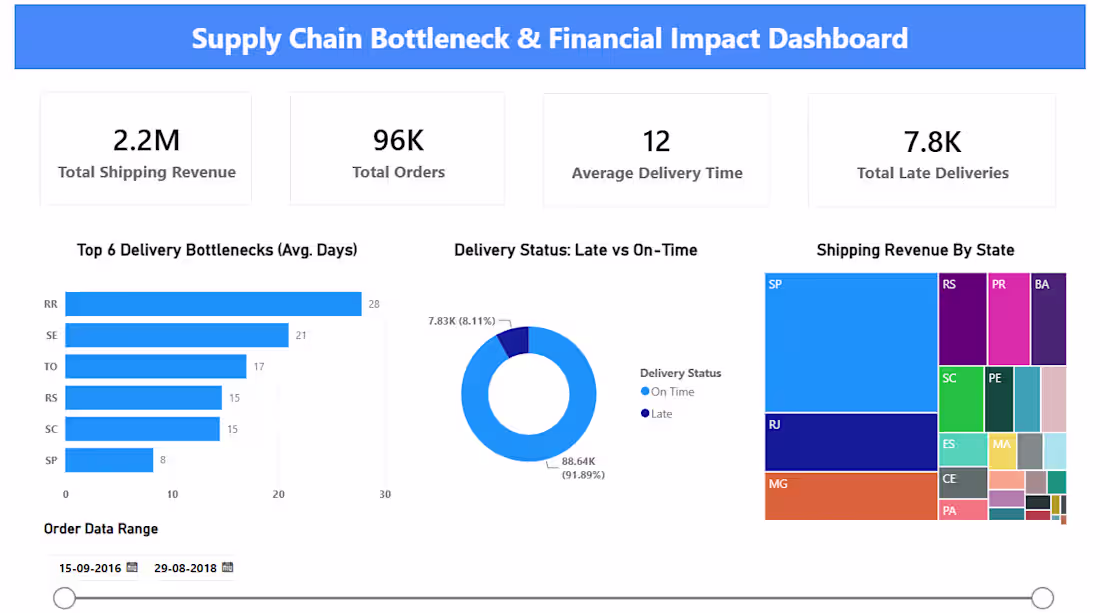Click the On Time legend marker

(x=645, y=391)
